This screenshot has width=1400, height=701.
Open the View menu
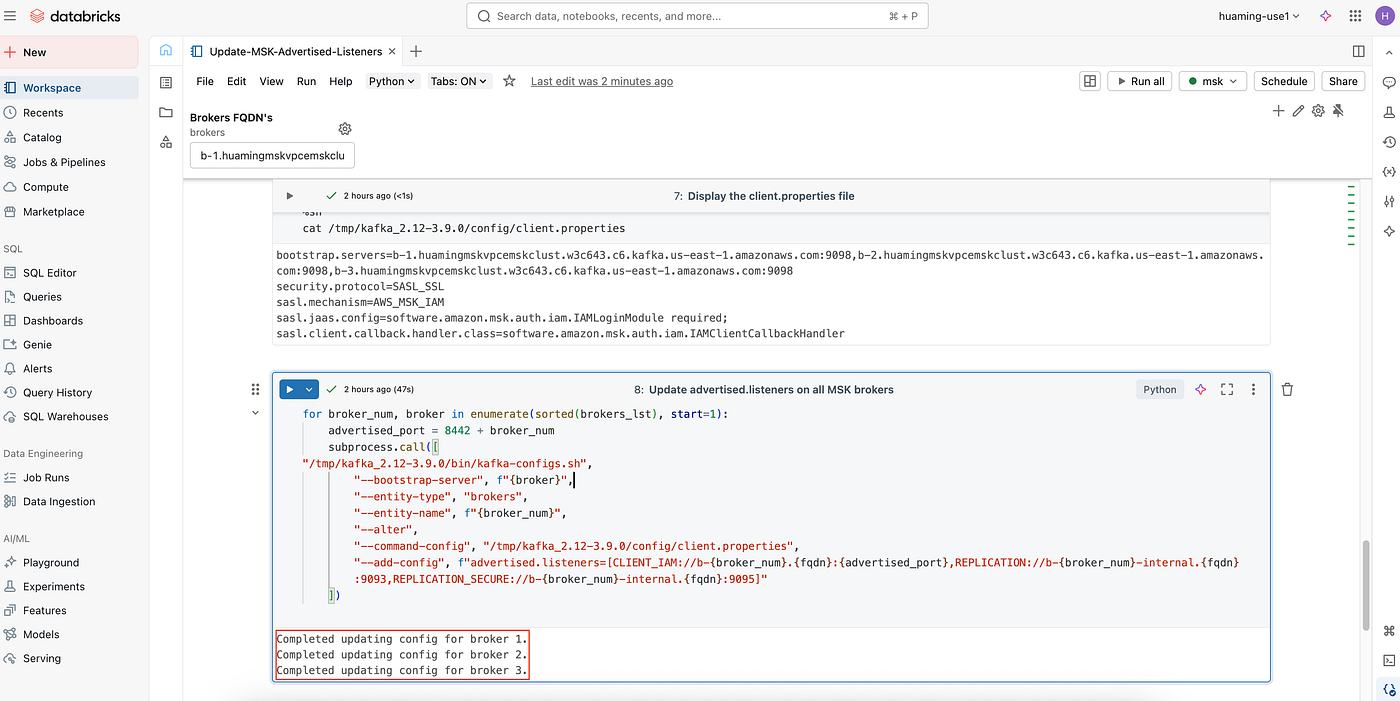[x=271, y=81]
